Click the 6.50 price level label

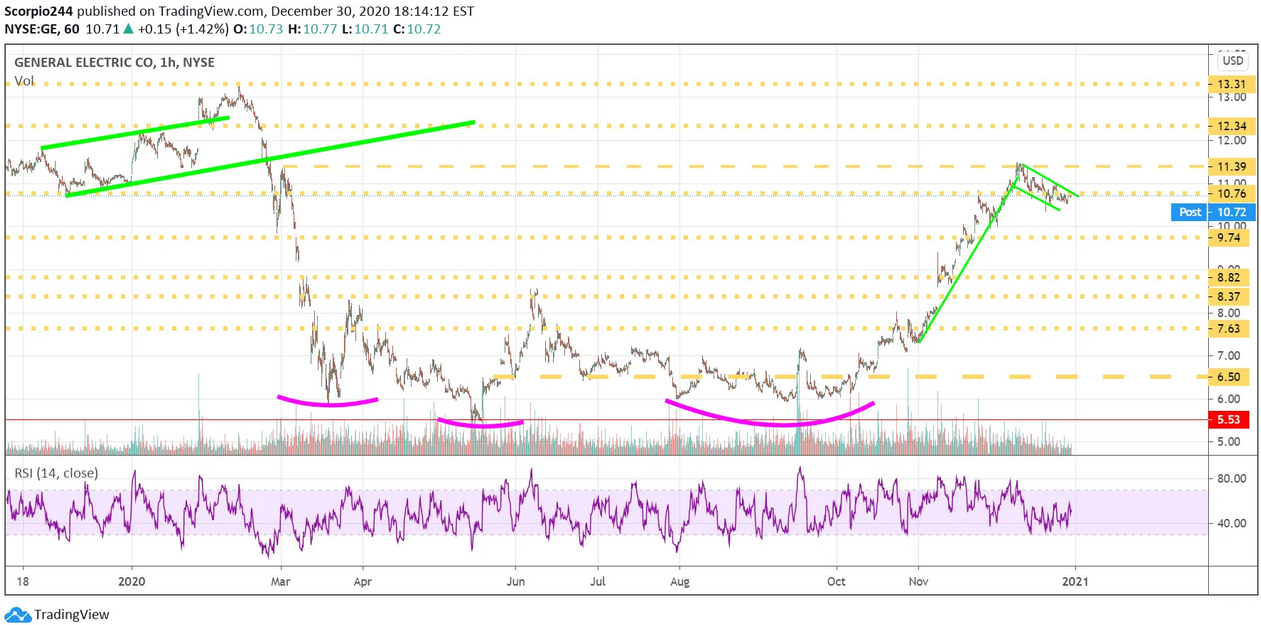coord(1229,377)
